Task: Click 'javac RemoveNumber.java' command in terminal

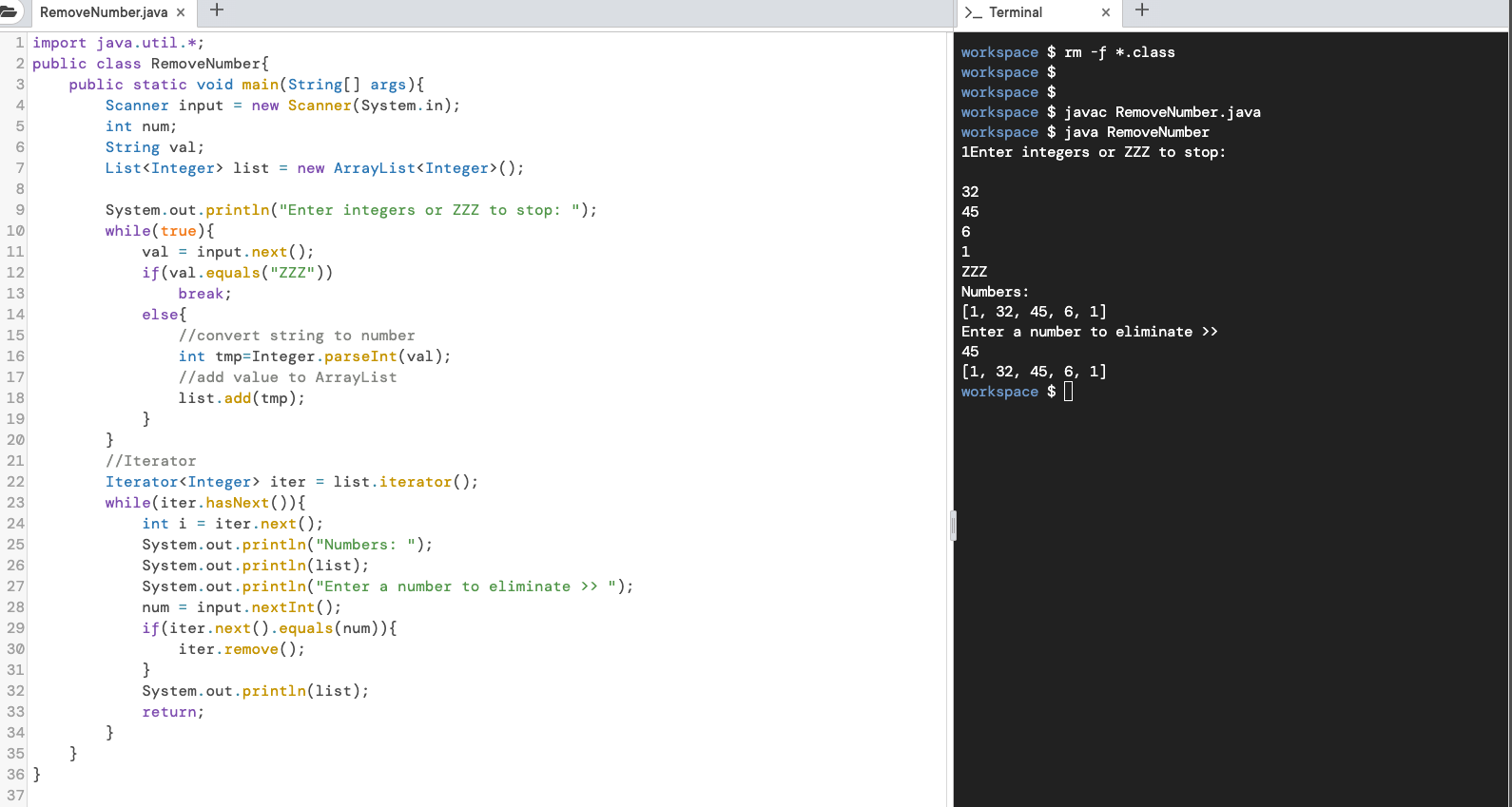Action: pyautogui.click(x=1162, y=112)
